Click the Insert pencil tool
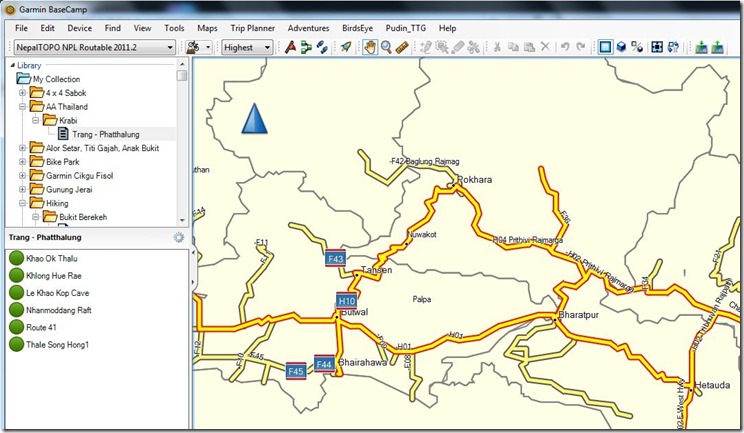744x433 pixels. tap(426, 47)
